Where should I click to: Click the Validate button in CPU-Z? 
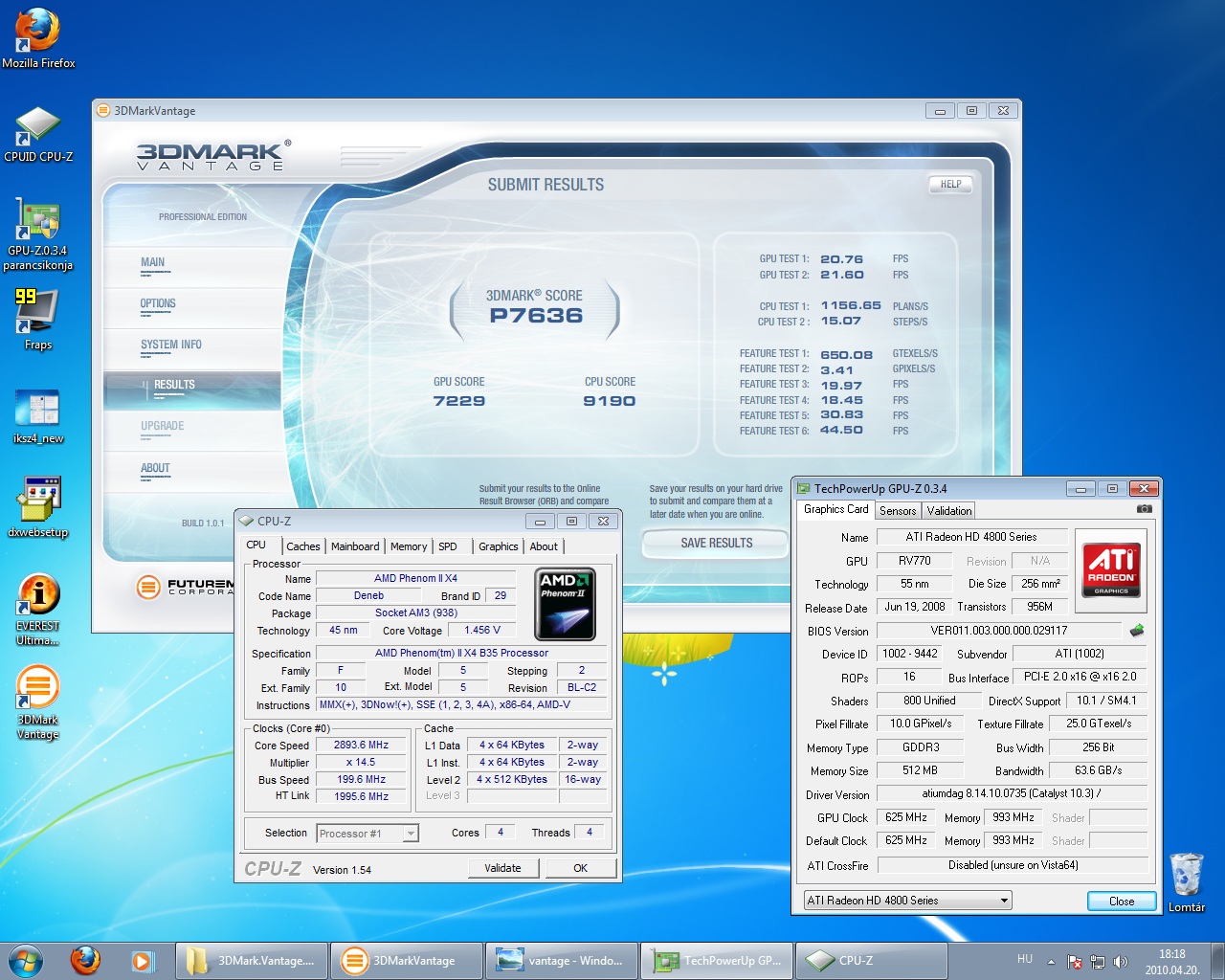click(x=502, y=868)
